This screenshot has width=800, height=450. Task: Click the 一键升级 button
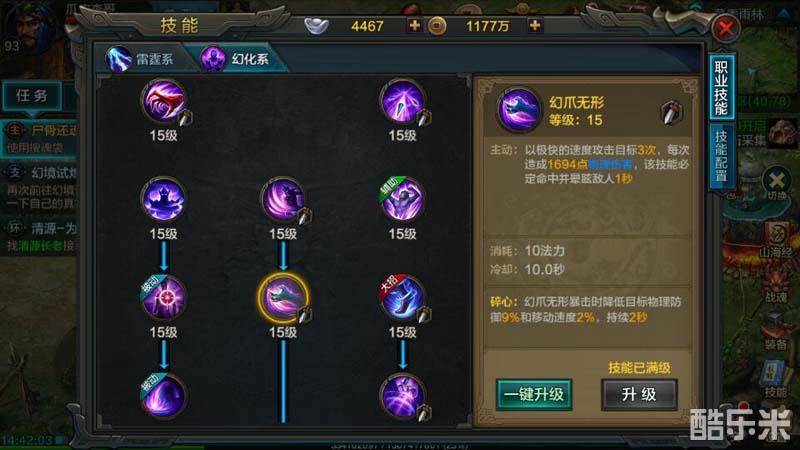[534, 394]
